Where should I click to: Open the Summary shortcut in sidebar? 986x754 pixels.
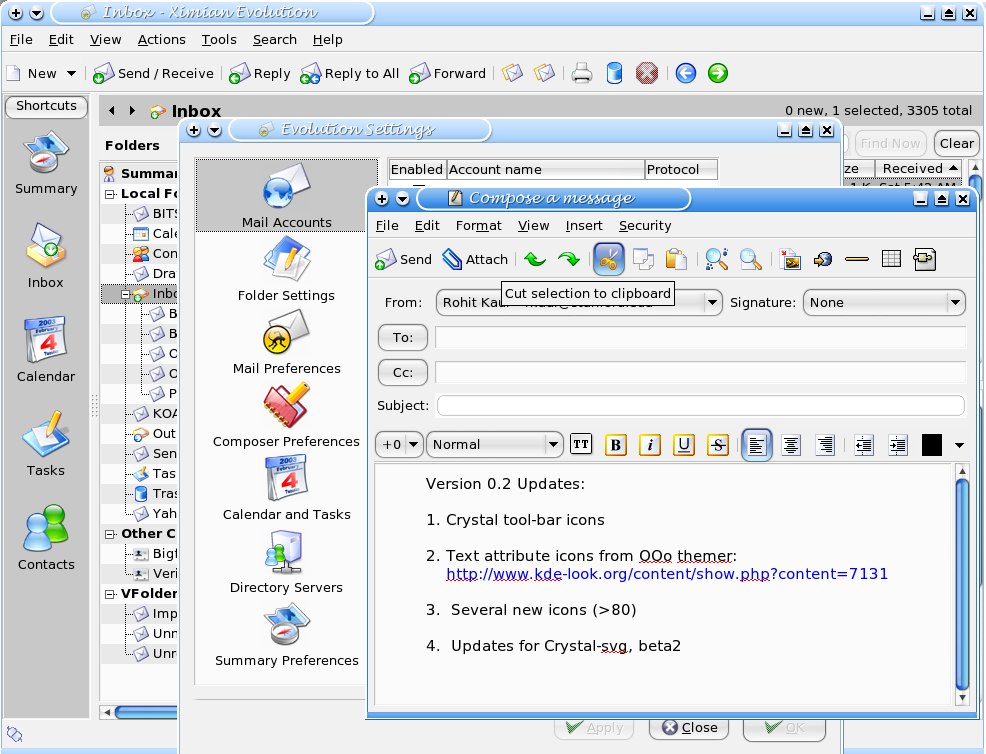point(46,162)
